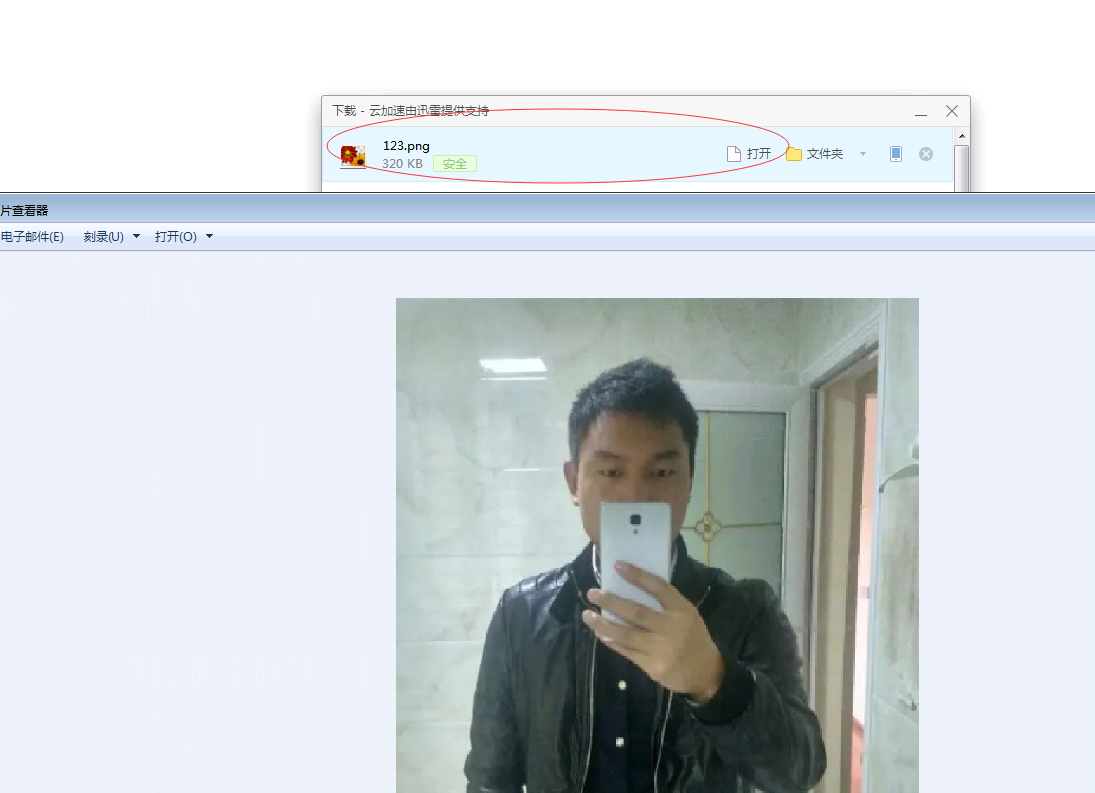
Task: Click the photo viewer title bar
Action: pos(548,209)
